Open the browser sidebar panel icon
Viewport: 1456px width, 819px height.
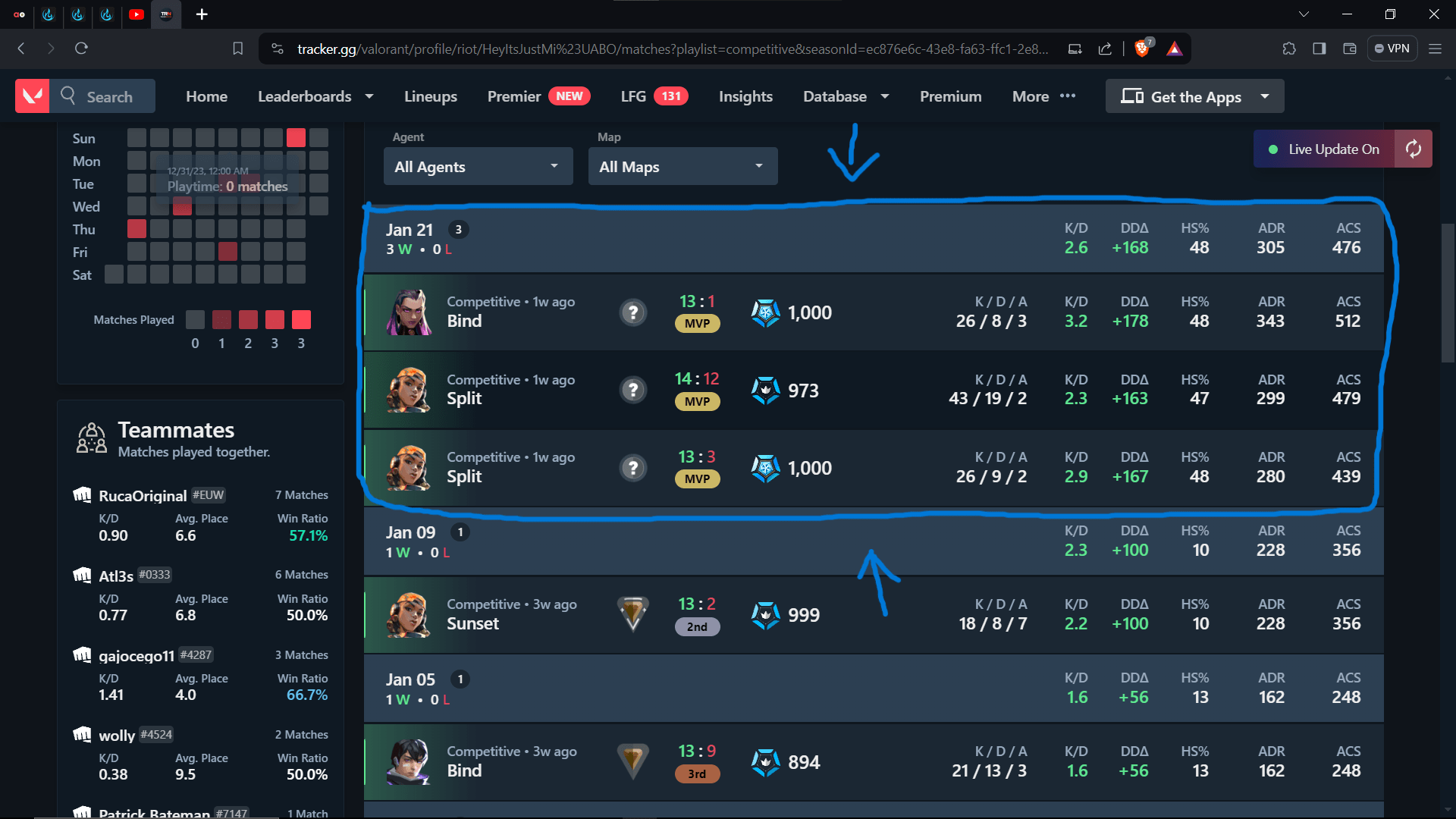tap(1319, 49)
